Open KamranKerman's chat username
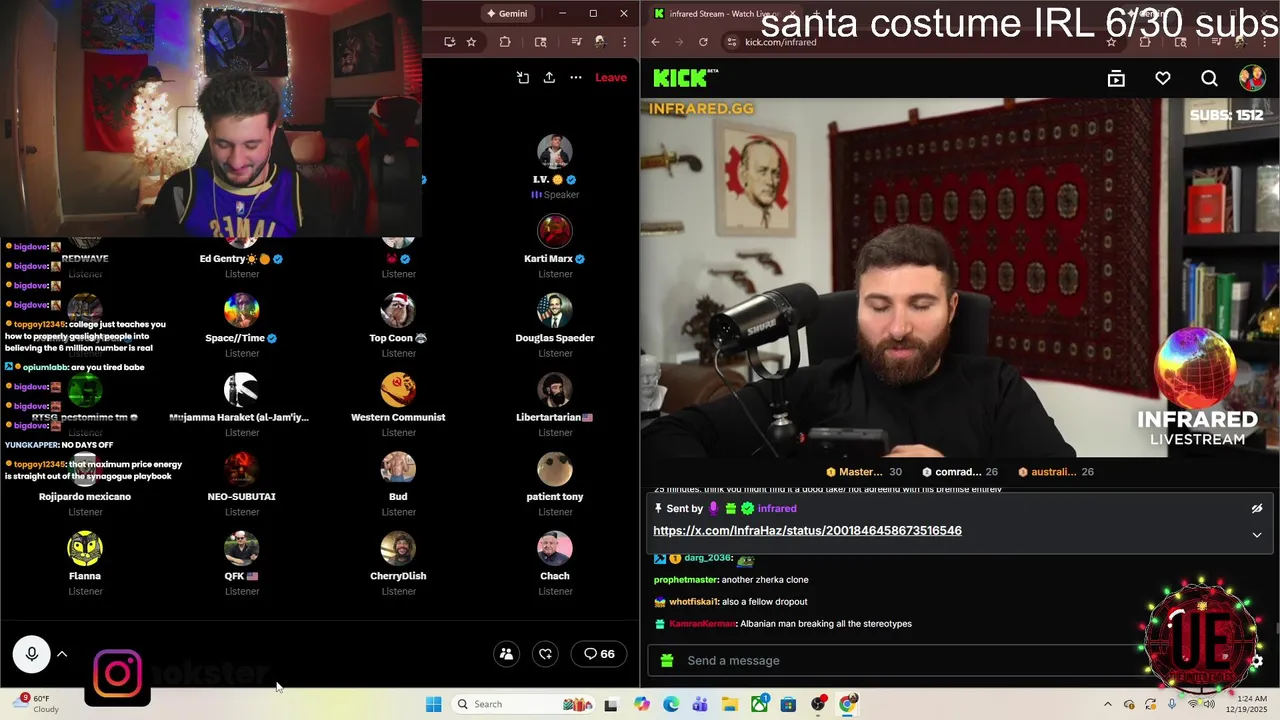This screenshot has height=720, width=1280. tap(702, 624)
